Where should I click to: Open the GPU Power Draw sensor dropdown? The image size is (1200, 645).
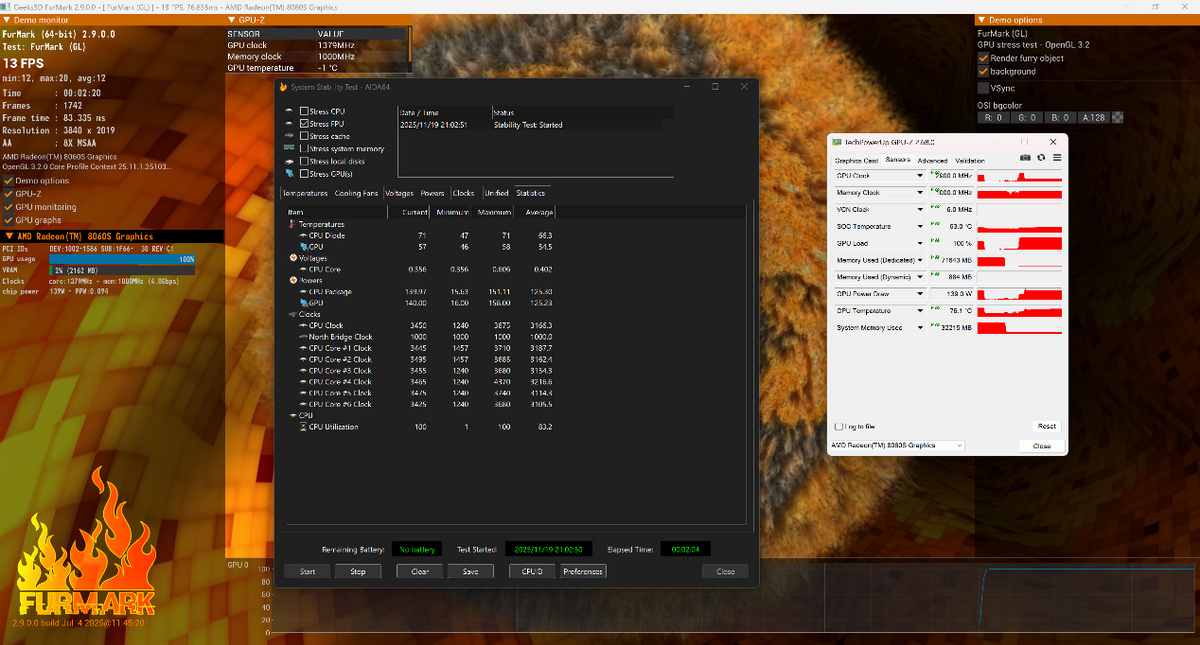click(920, 294)
